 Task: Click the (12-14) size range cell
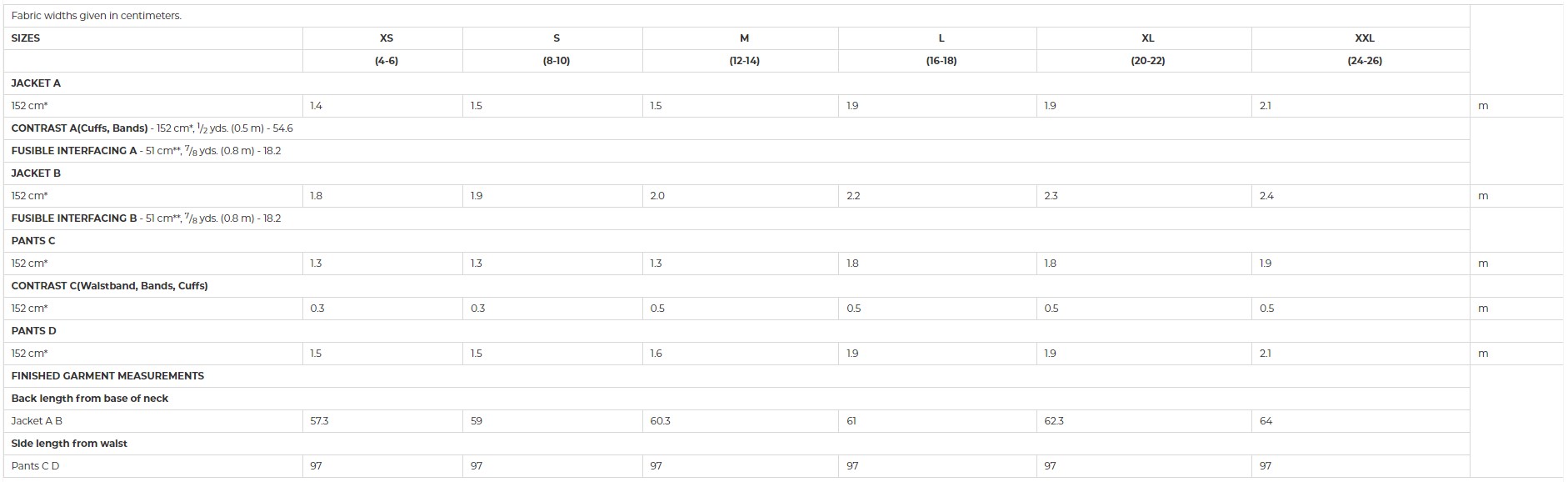(x=744, y=61)
